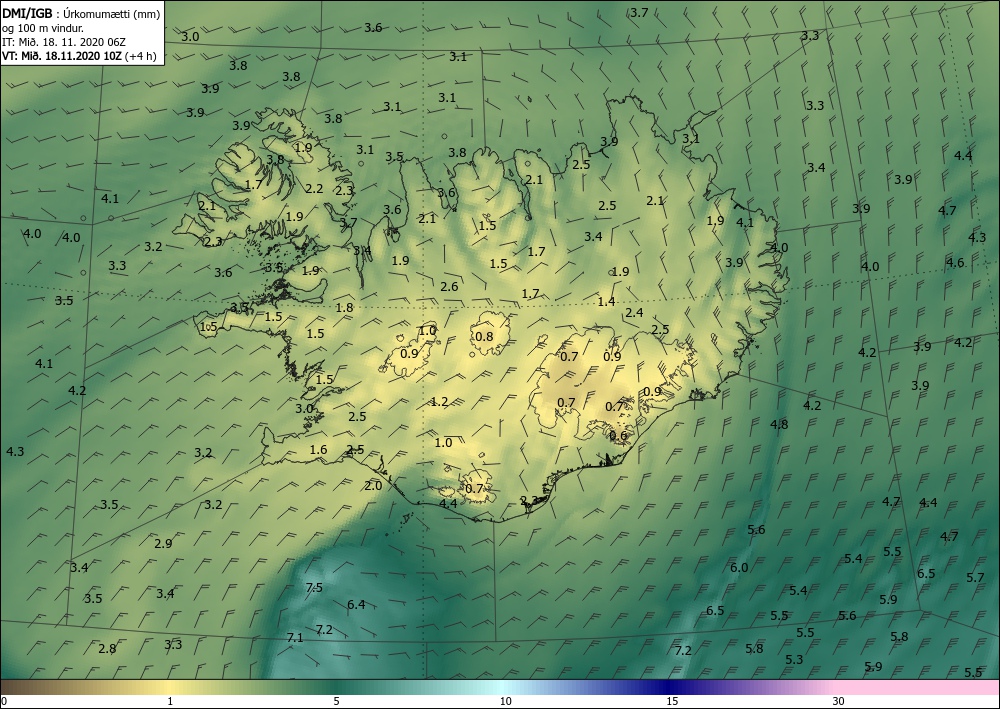Click the dark navy section of the color scale
Screen dimensions: 1000x709
point(666,687)
